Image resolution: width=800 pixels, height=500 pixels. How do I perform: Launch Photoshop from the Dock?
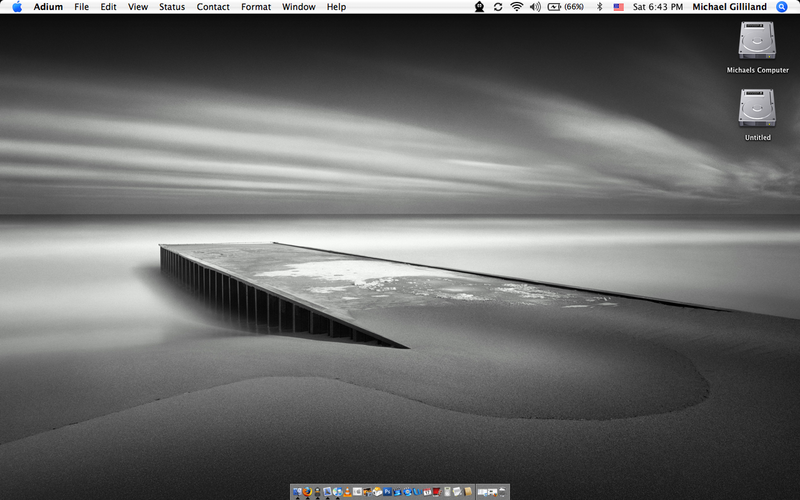pos(387,491)
